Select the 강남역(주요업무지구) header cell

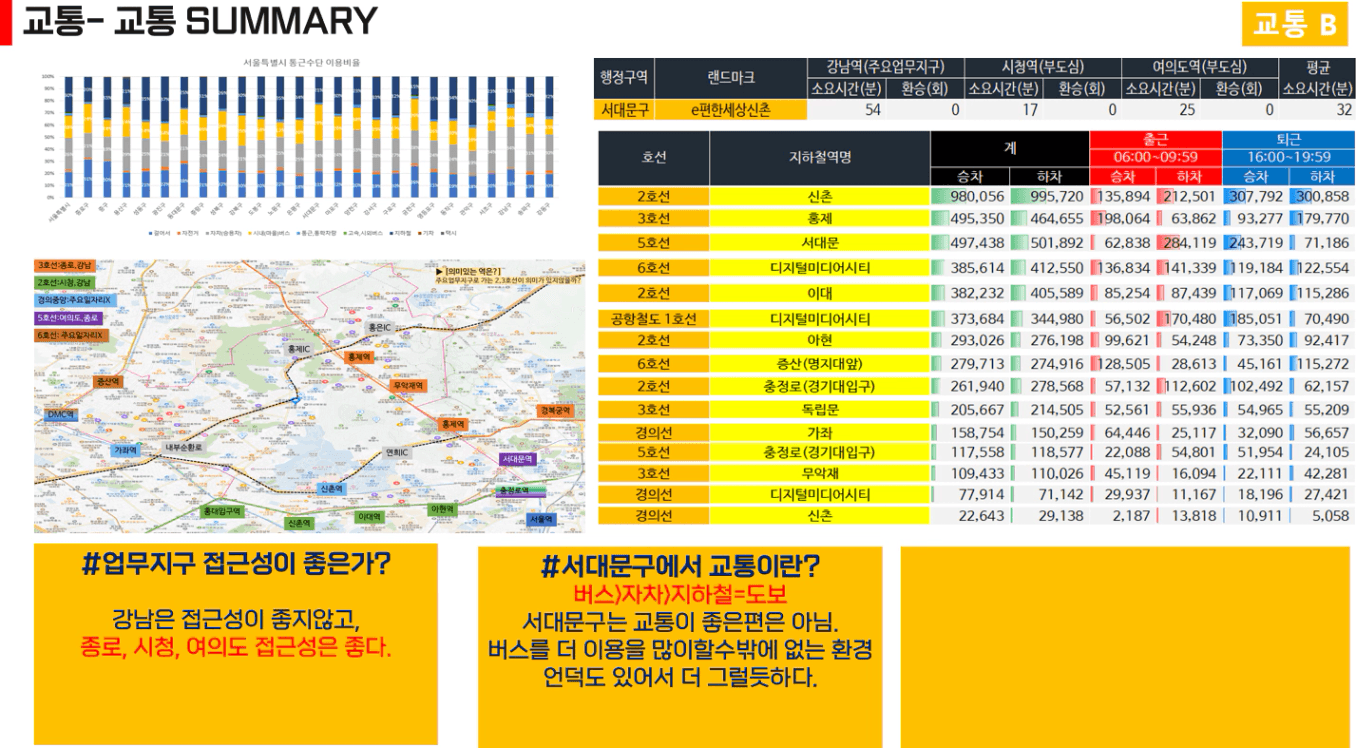(885, 67)
